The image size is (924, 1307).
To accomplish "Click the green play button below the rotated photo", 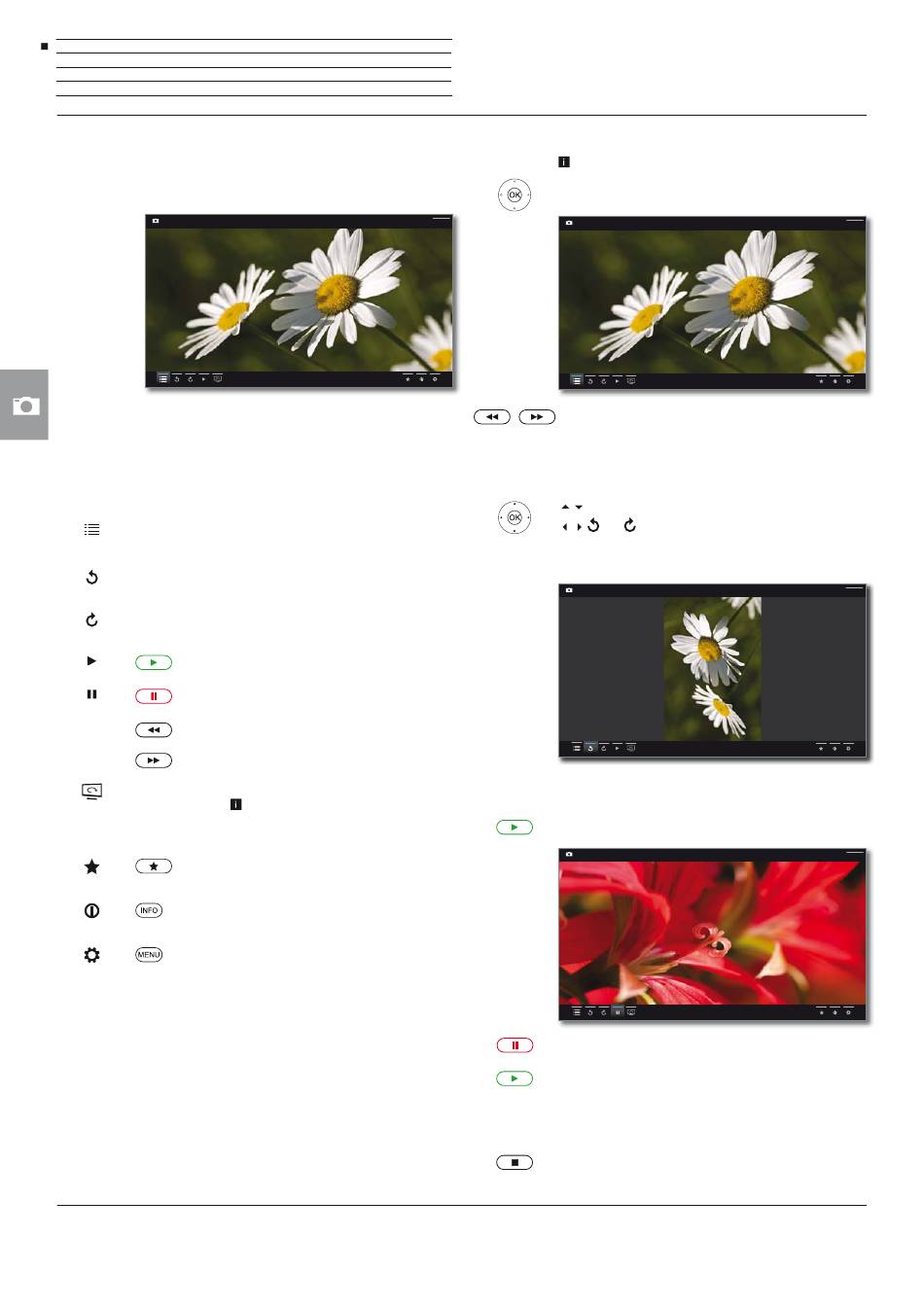I will [x=515, y=828].
